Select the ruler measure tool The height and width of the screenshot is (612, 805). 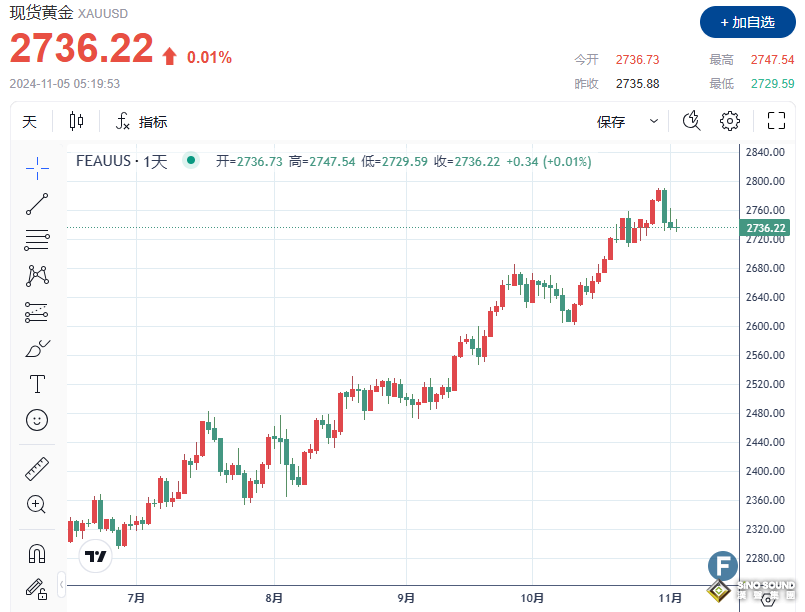tap(37, 468)
